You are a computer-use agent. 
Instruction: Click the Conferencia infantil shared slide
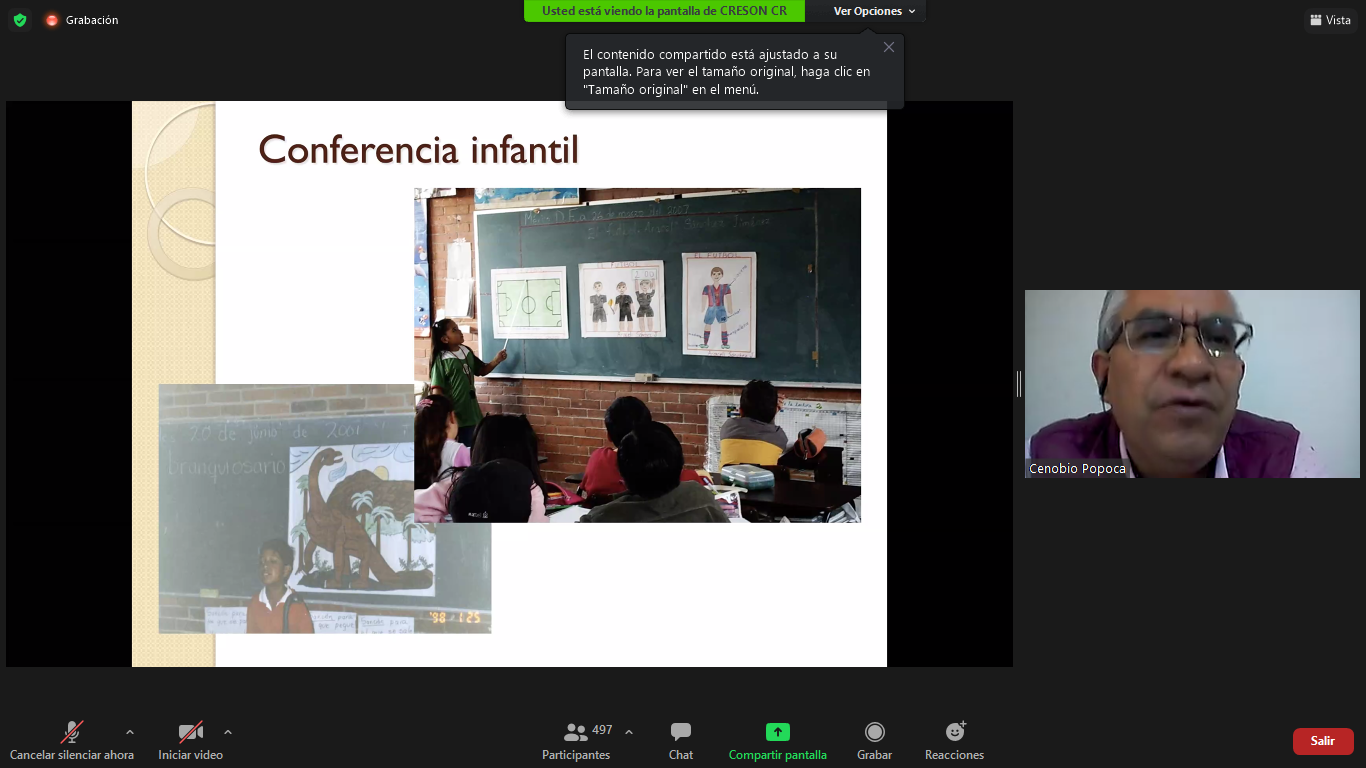coord(509,383)
